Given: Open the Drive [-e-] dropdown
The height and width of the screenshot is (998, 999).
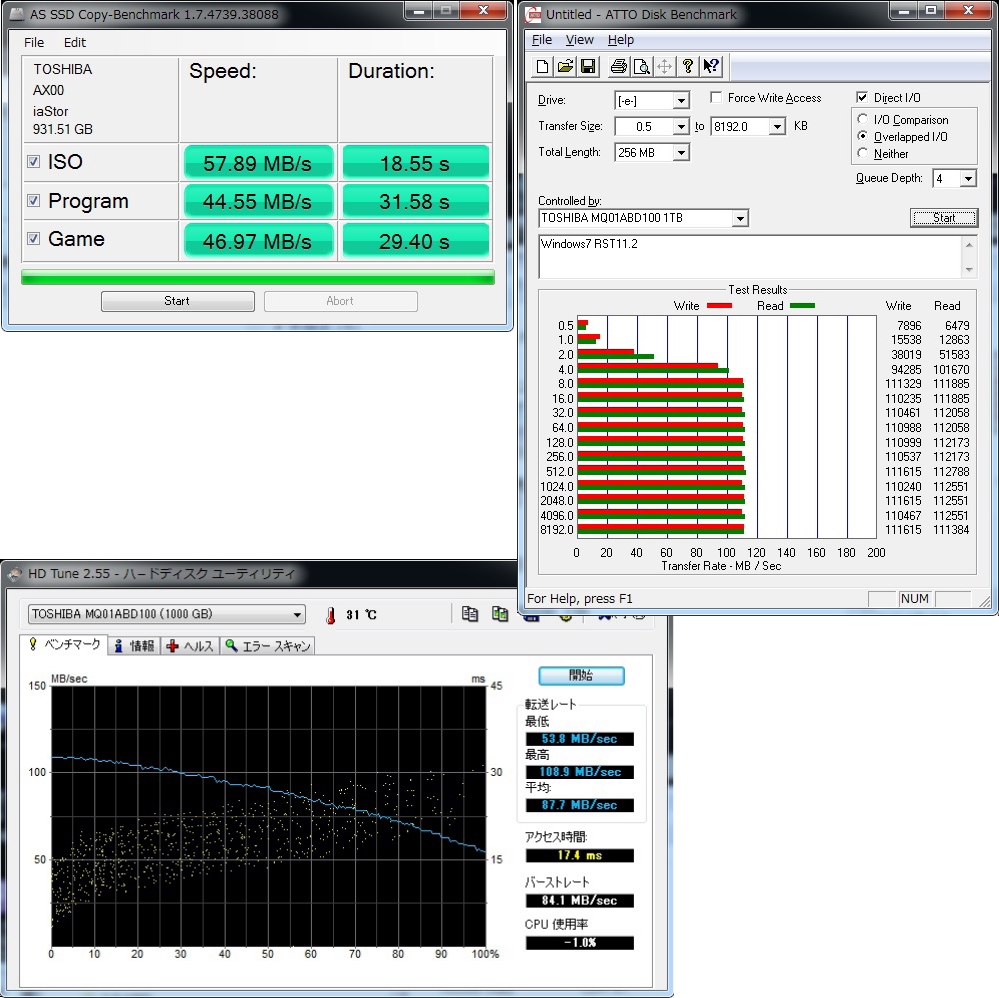Looking at the screenshot, I should [x=680, y=101].
